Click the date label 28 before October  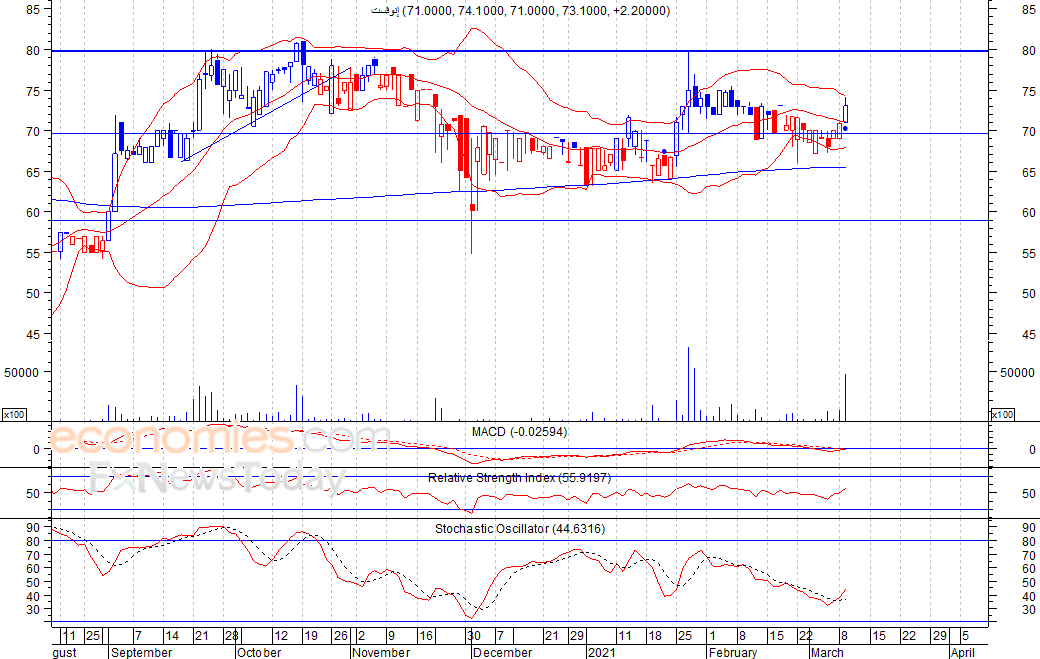pos(231,636)
